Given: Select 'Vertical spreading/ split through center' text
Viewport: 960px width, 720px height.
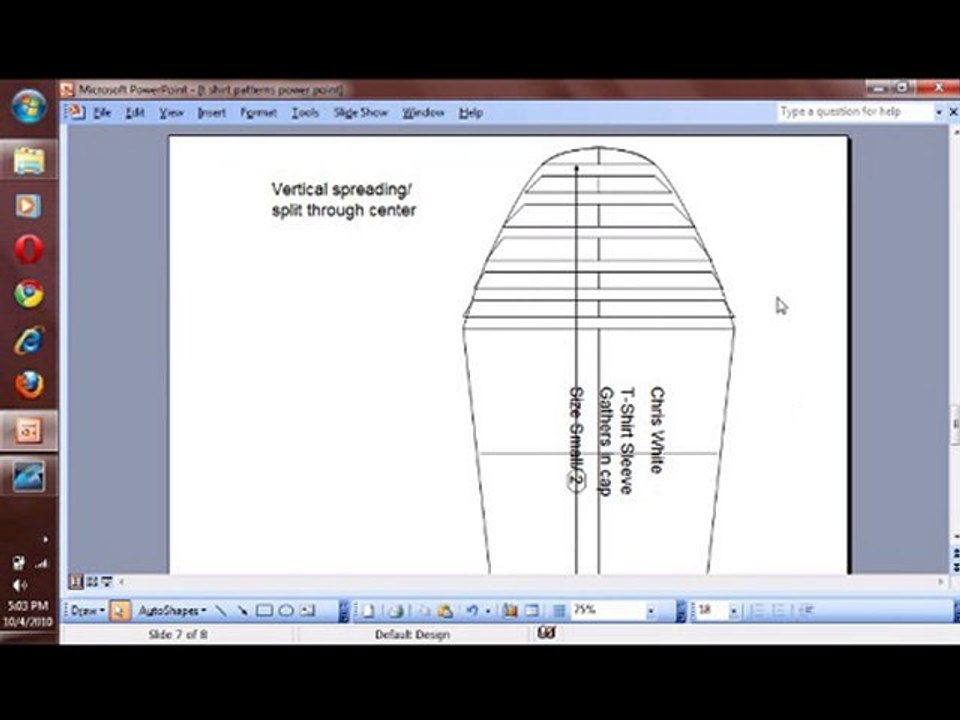Looking at the screenshot, I should point(343,200).
